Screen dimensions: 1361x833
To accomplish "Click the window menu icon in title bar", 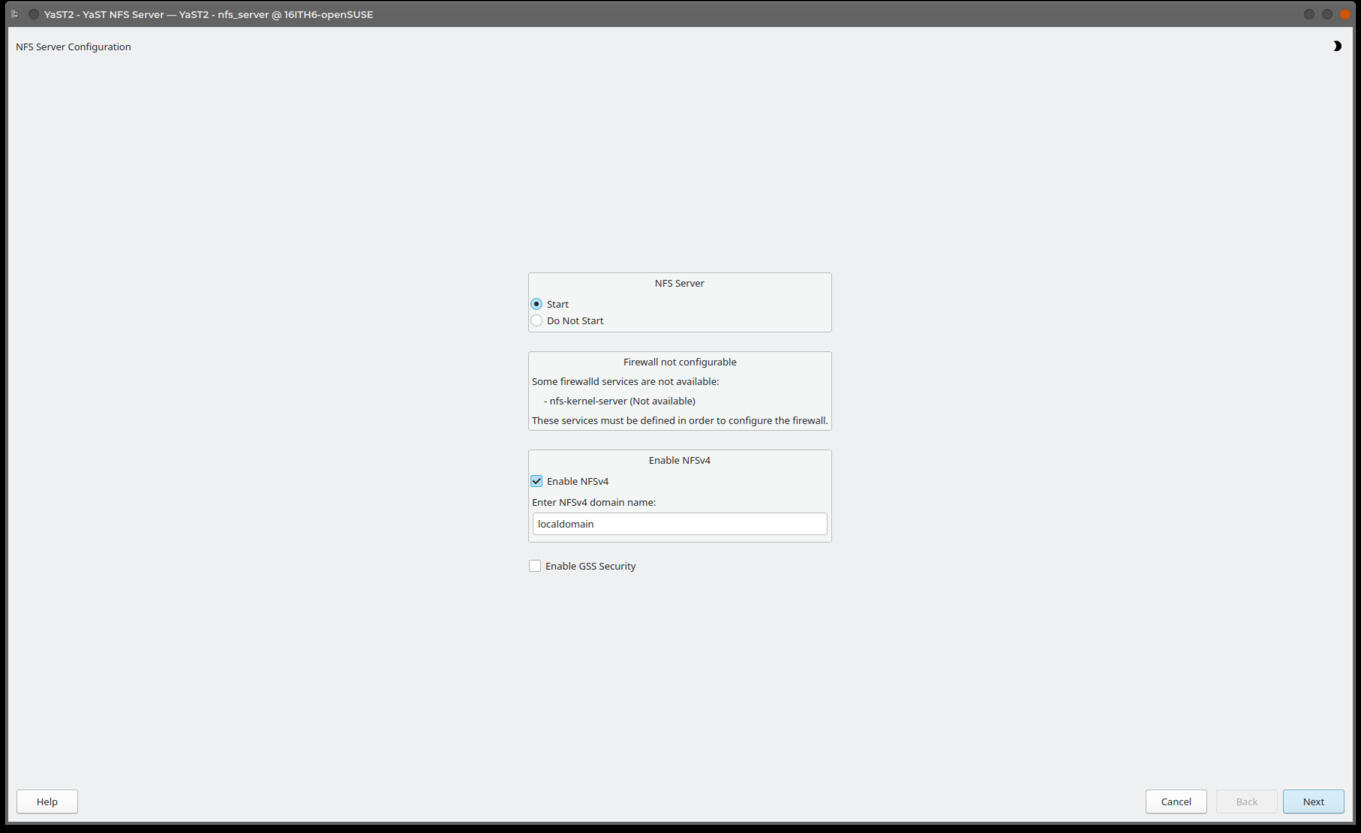I will click(x=14, y=14).
